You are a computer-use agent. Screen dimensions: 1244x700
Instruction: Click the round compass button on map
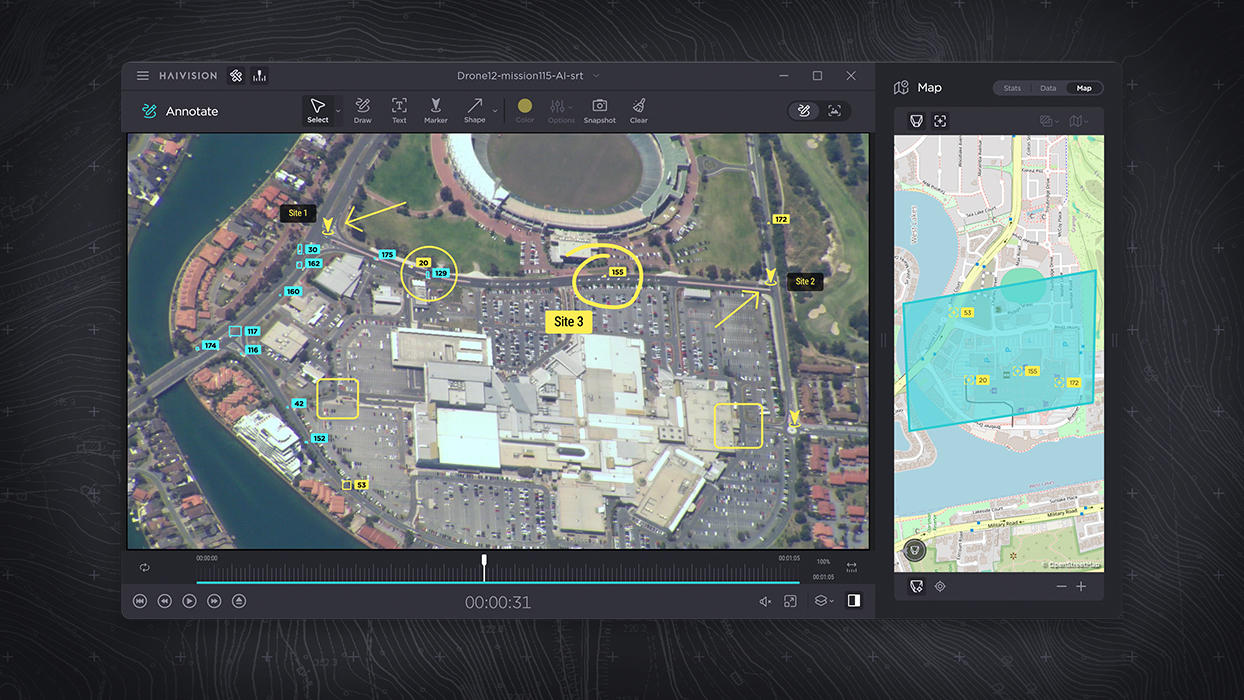tap(914, 550)
